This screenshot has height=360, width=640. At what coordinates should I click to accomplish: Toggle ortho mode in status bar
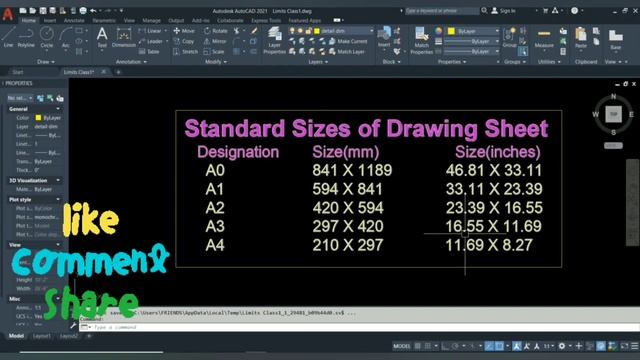(445, 346)
